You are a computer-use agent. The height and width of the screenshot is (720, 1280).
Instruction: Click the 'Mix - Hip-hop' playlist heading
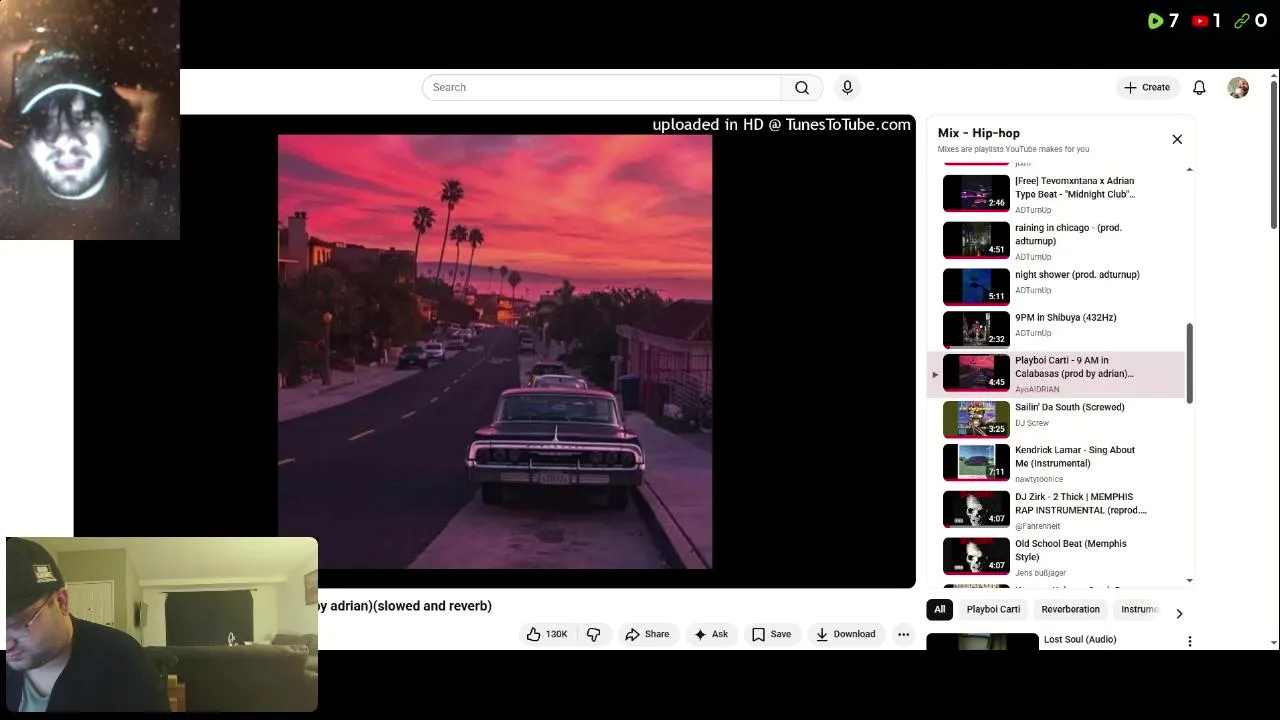tap(978, 133)
